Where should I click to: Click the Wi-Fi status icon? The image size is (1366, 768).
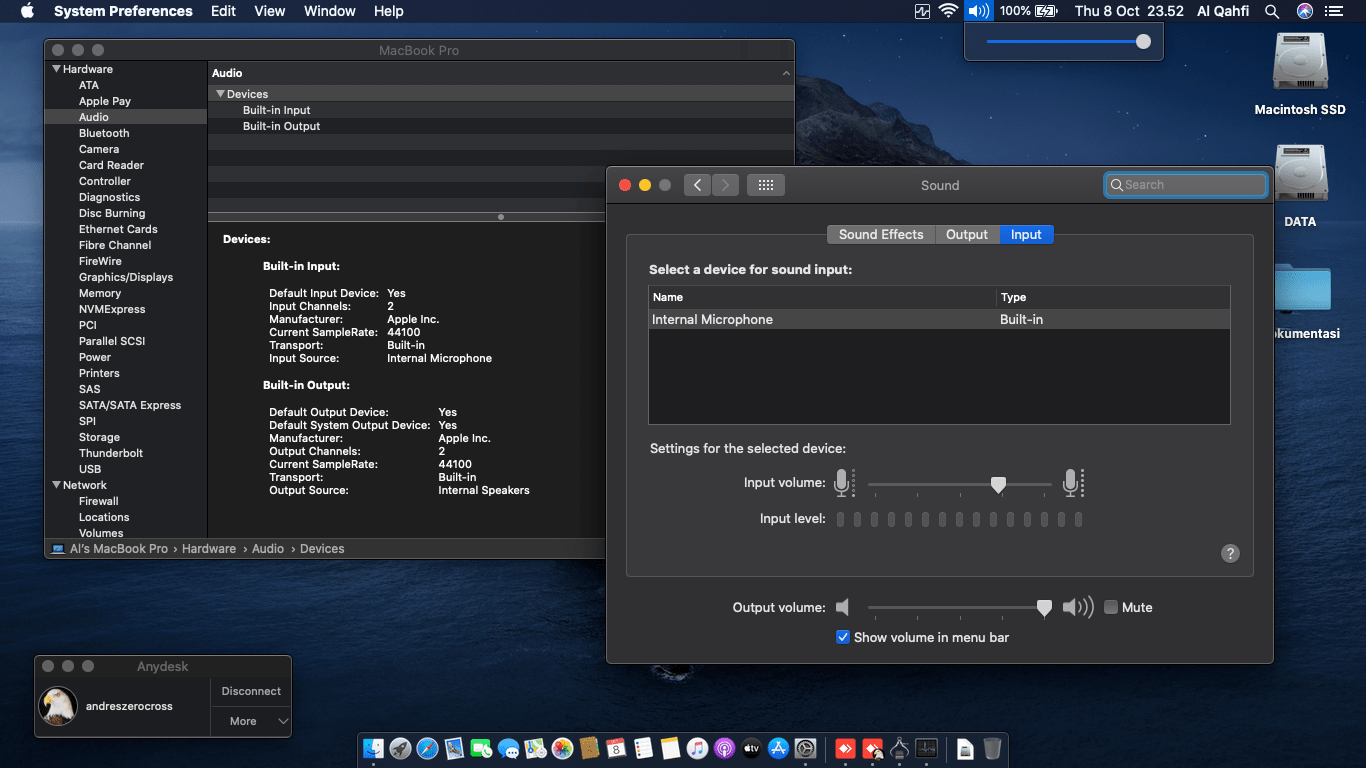coord(947,11)
